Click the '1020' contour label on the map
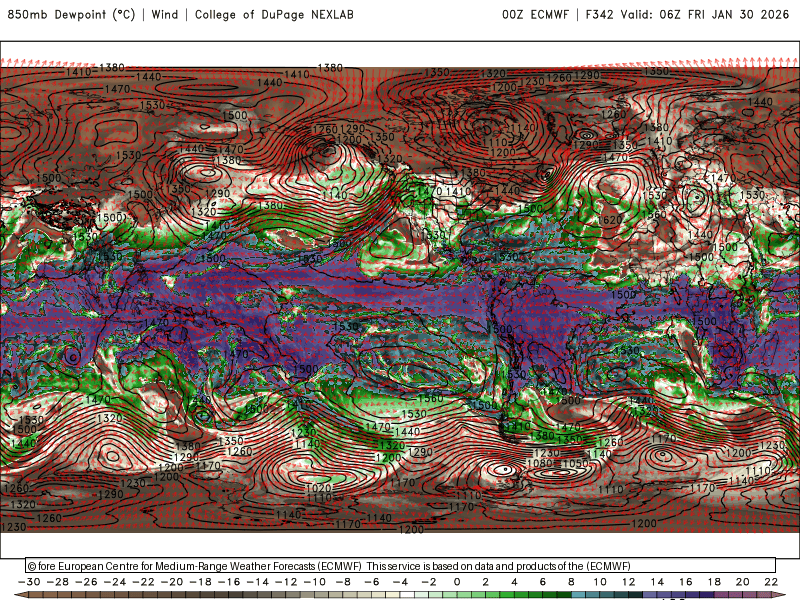This screenshot has width=800, height=600. (319, 488)
